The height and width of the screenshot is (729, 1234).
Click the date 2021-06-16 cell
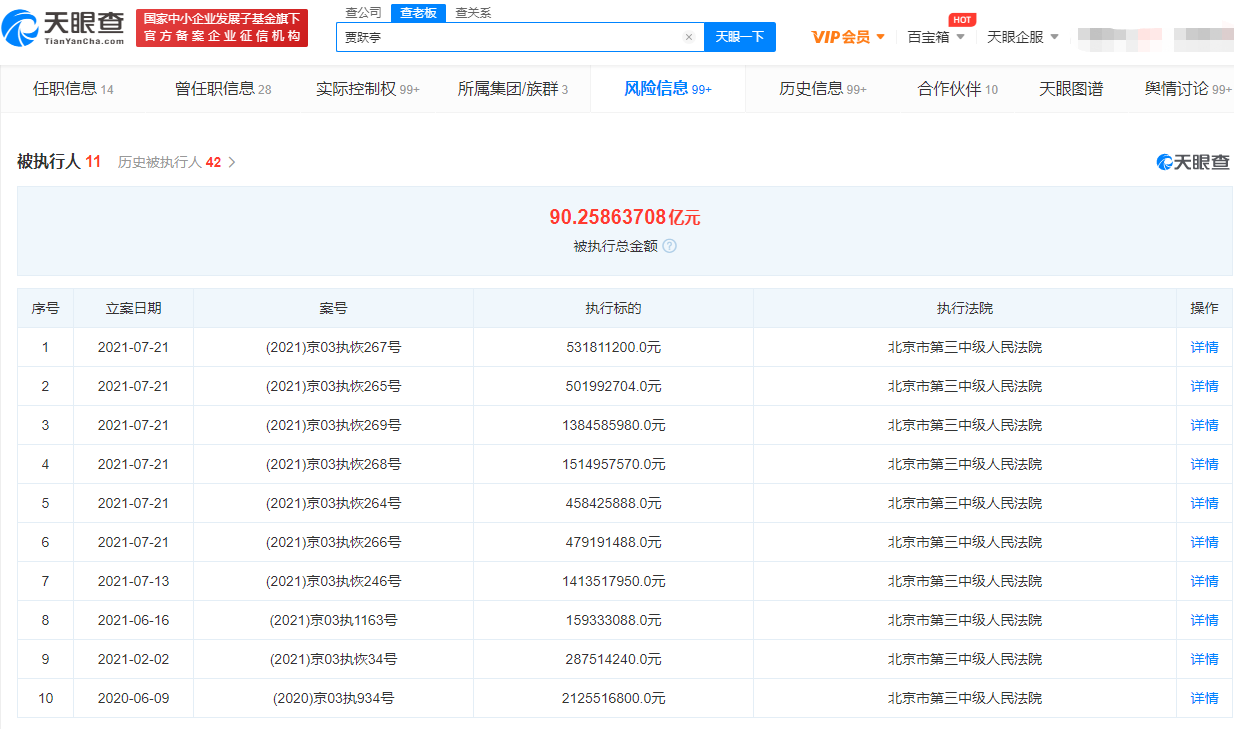pos(133,620)
